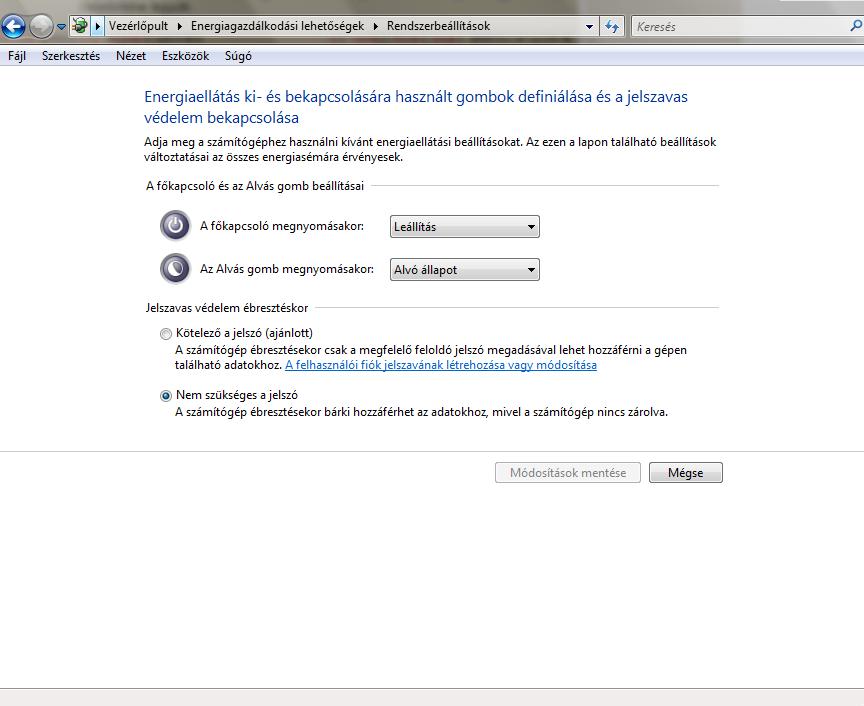Click heading Jelszavas védelem ébresztéskor
This screenshot has width=864, height=706.
226,308
